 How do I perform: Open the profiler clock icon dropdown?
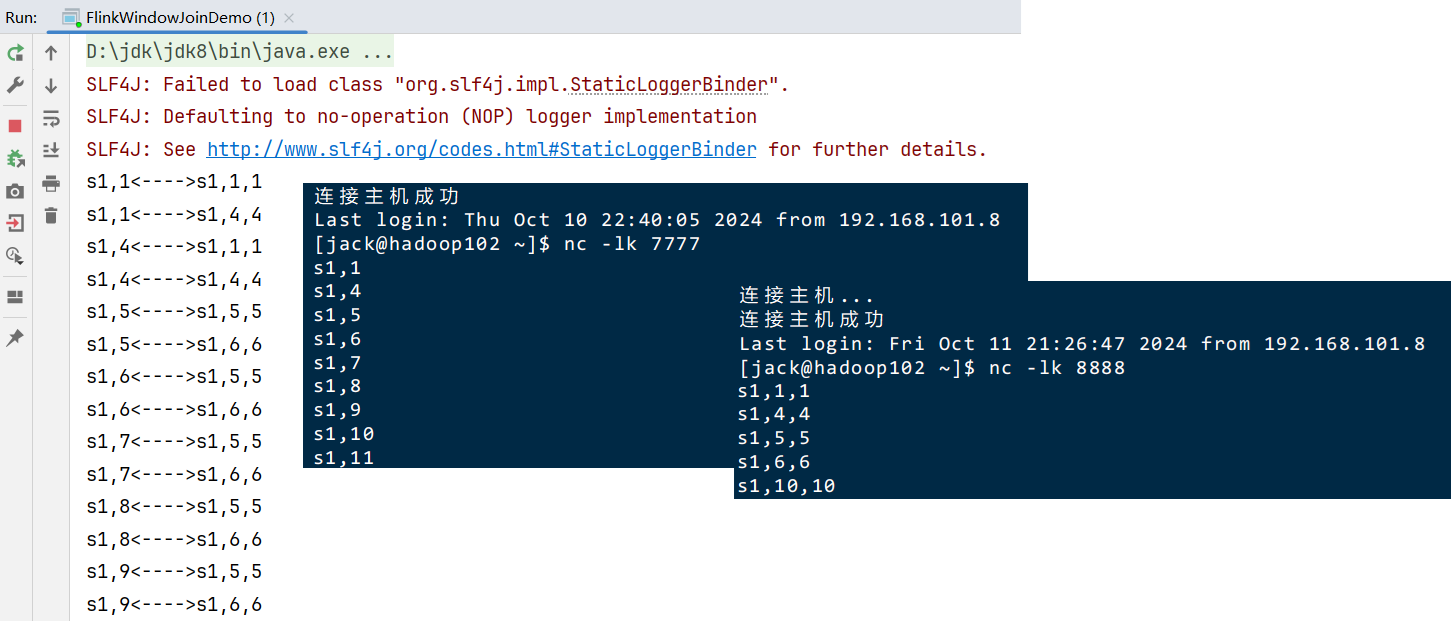pos(15,256)
